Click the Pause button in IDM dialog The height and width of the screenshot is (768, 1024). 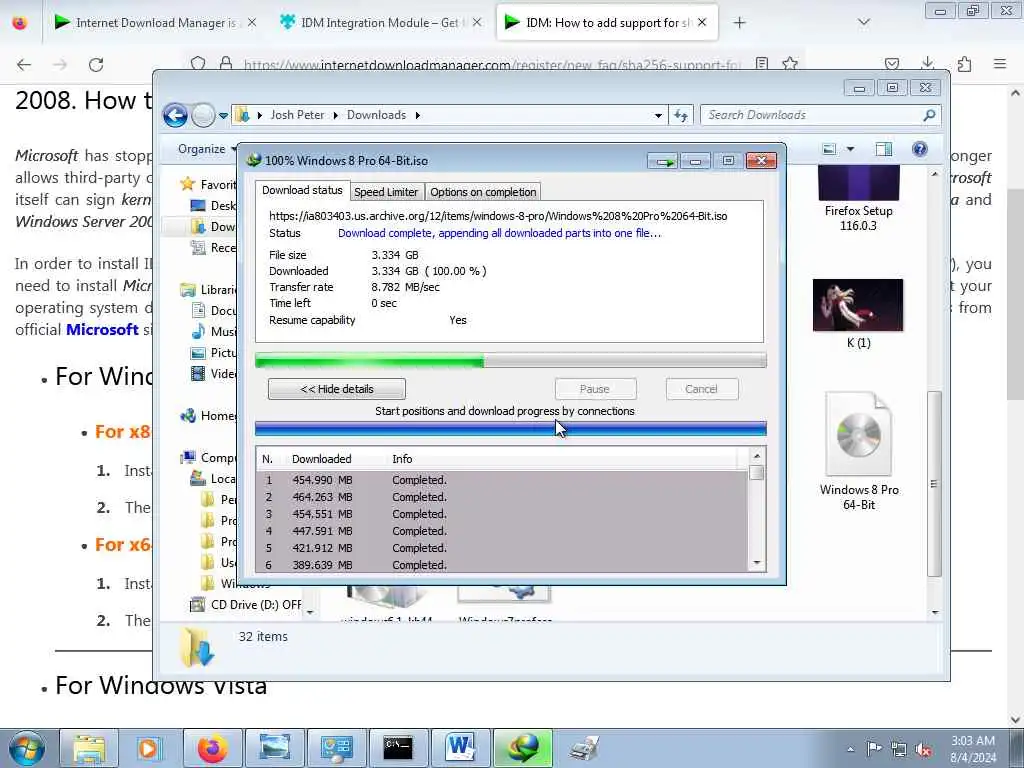[x=595, y=389]
